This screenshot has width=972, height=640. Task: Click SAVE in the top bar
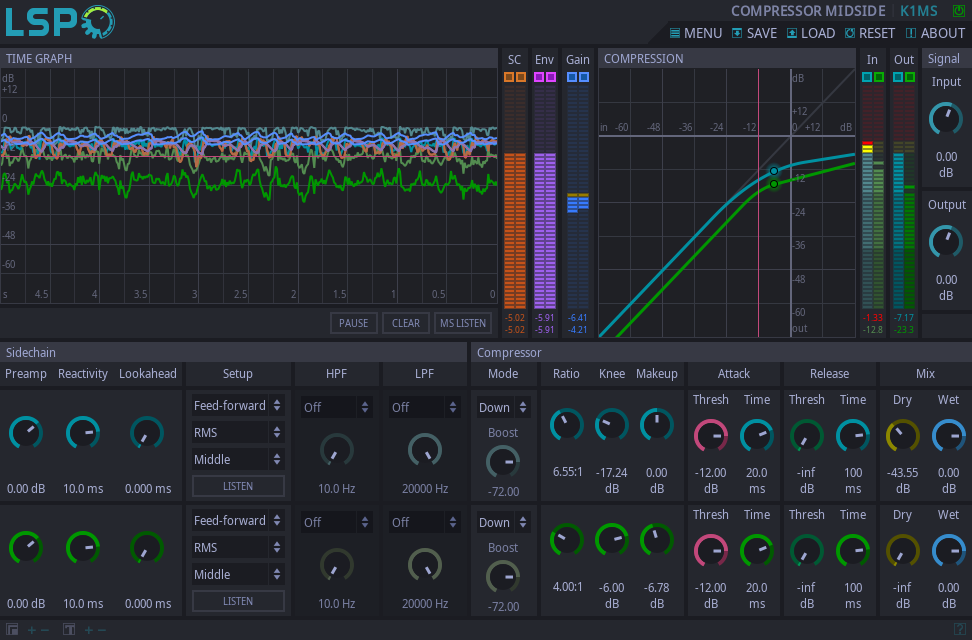tap(754, 33)
